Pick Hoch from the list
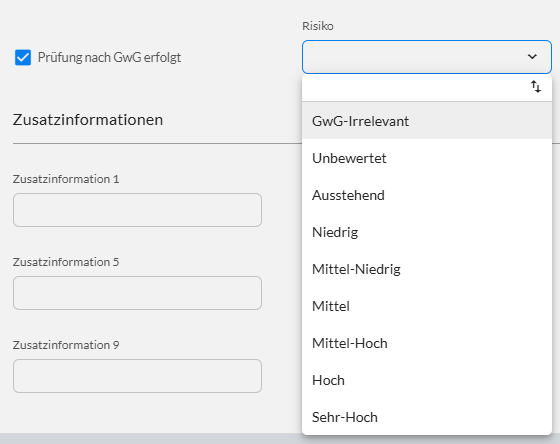Image resolution: width=560 pixels, height=444 pixels. [x=427, y=380]
